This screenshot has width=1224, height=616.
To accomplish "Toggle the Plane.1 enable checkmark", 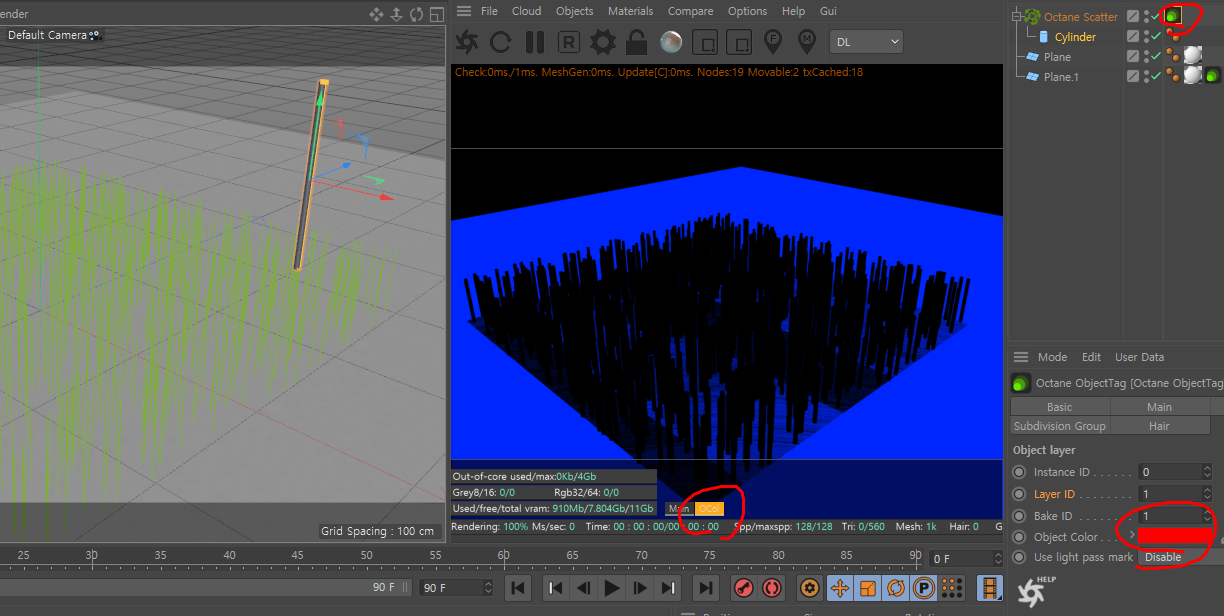I will click(x=1156, y=77).
